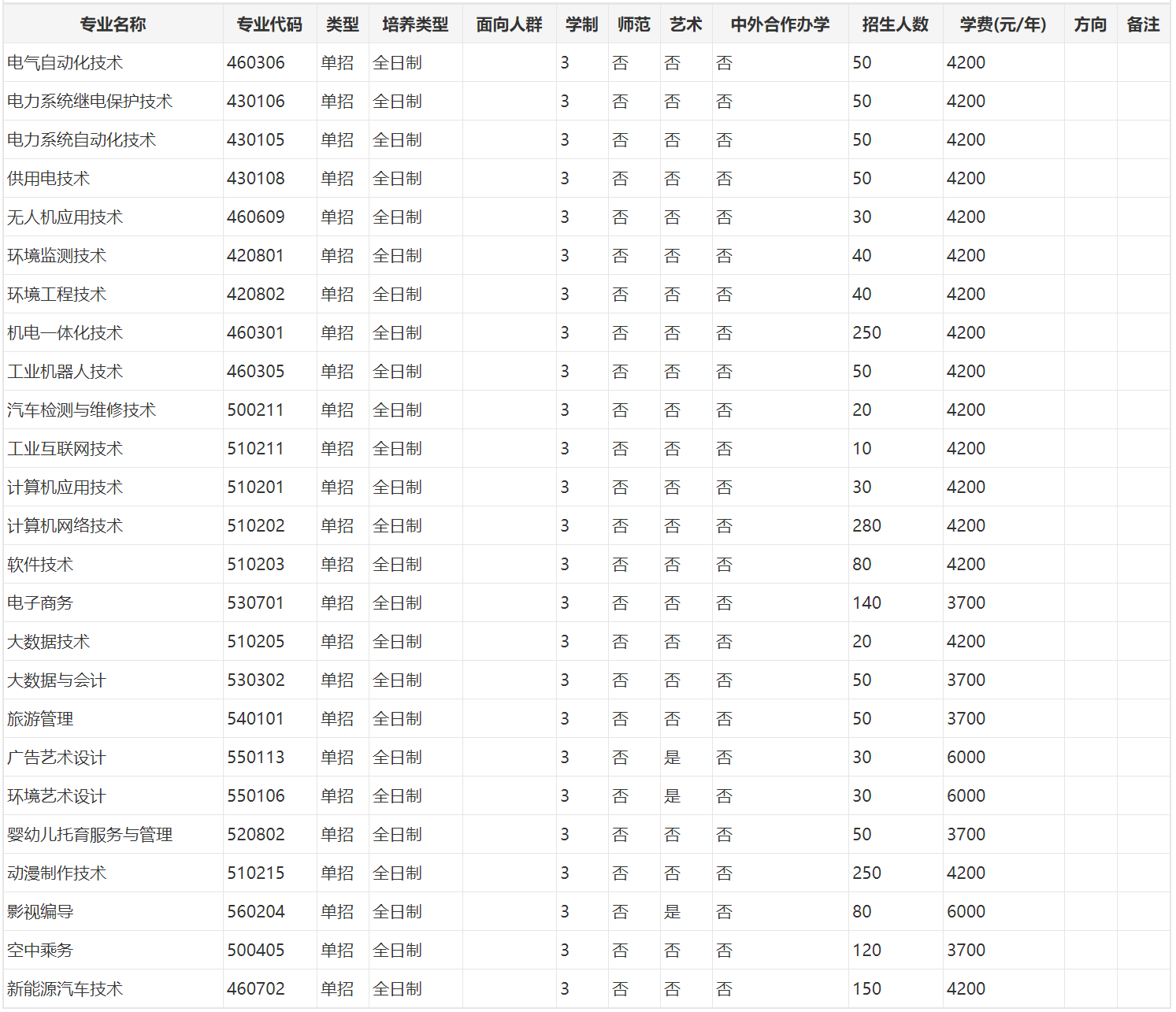The image size is (1176, 1012).
Task: Click major code 500211
Action: pos(256,410)
